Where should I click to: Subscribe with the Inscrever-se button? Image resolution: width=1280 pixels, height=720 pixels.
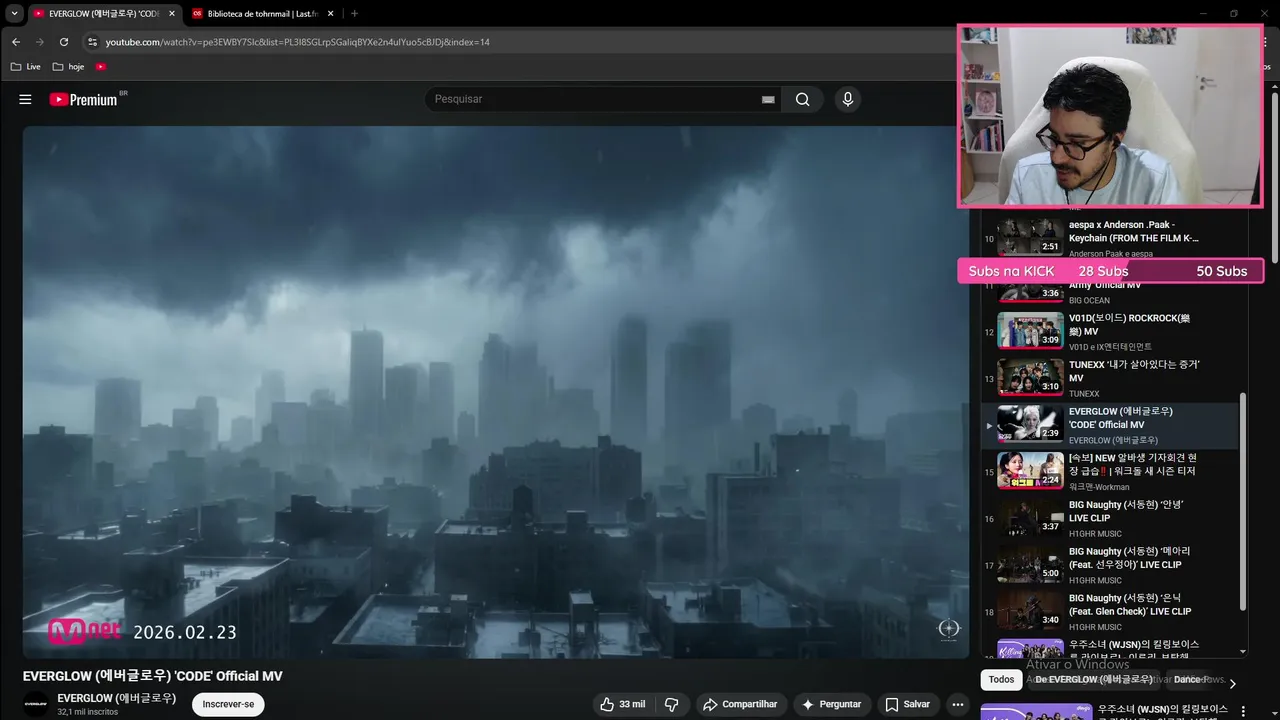point(228,704)
